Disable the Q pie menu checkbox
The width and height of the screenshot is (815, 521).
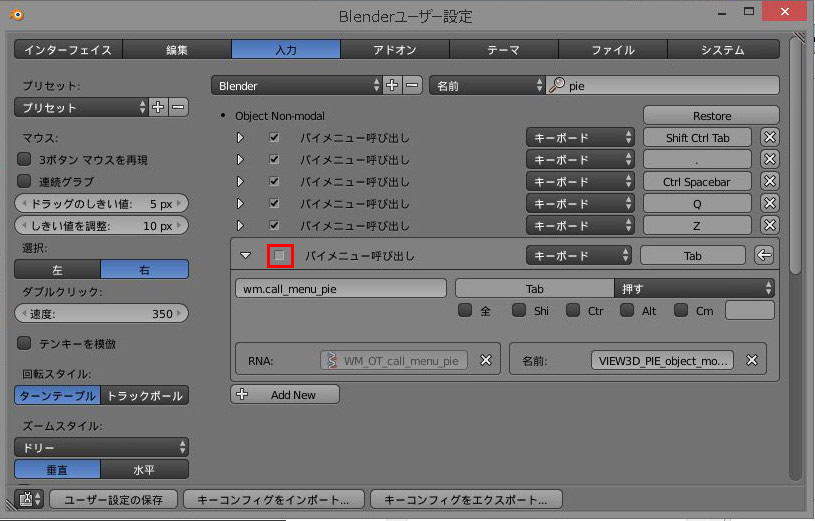tap(274, 203)
